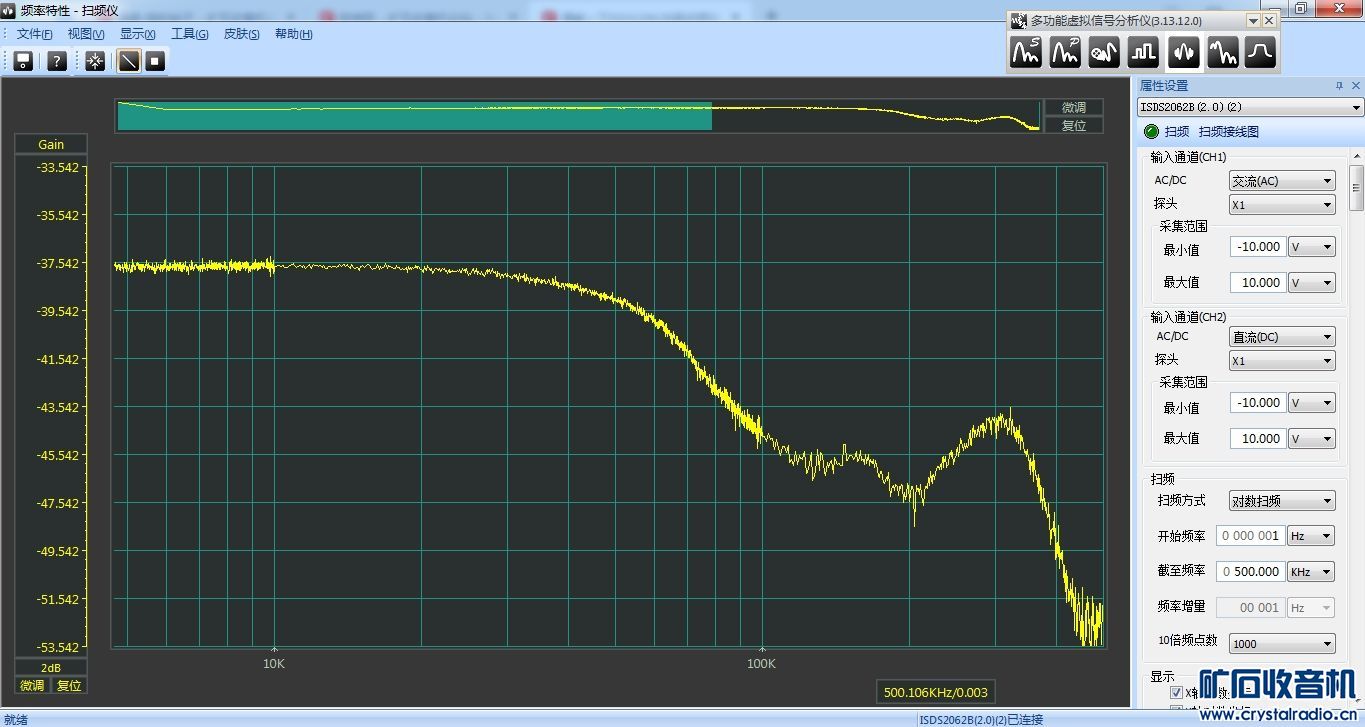Click 微调 button below the Gain axis
Screen dimensions: 1365x727
[x=32, y=685]
